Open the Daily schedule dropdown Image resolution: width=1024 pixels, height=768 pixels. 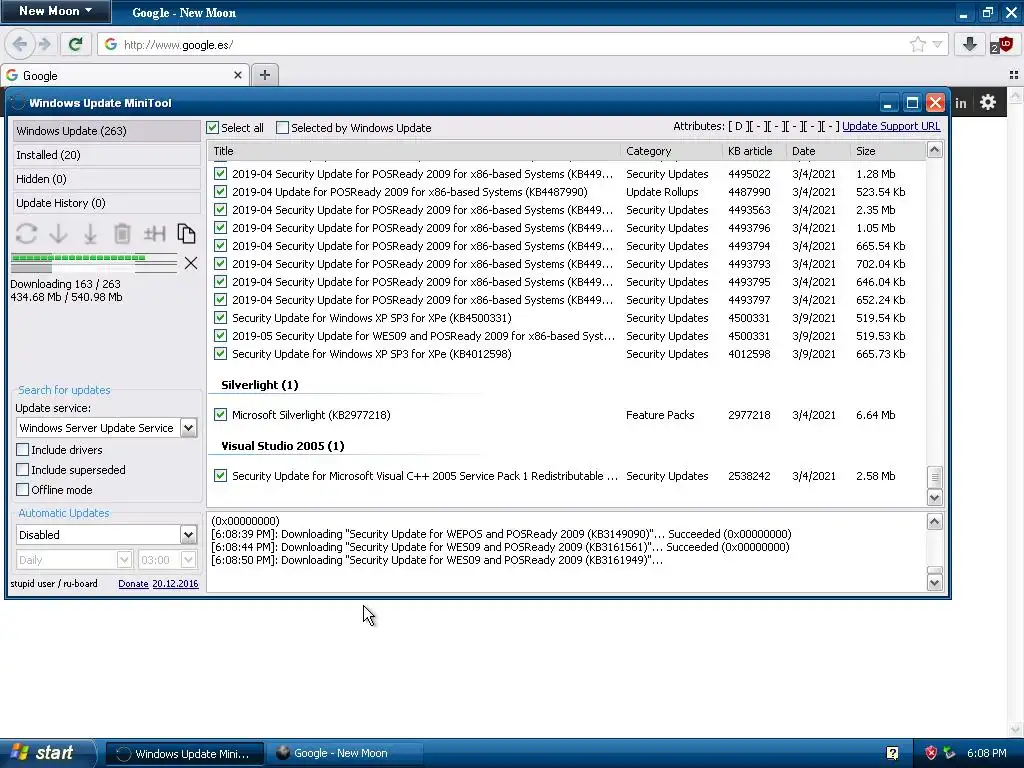pos(124,560)
